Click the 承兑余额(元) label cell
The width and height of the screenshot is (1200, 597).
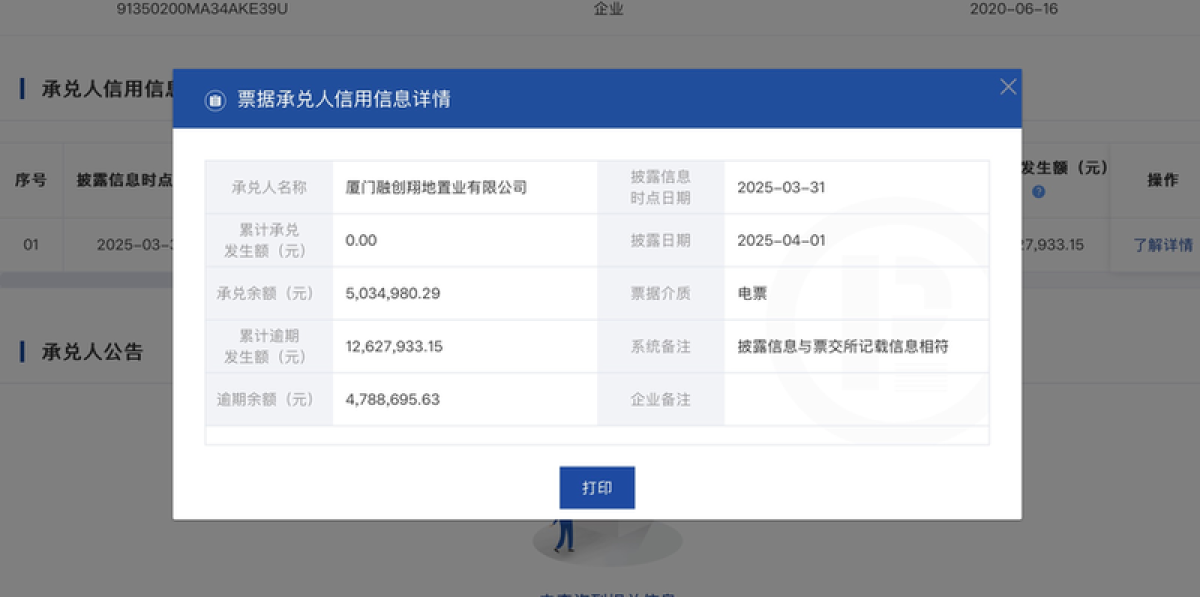click(269, 294)
